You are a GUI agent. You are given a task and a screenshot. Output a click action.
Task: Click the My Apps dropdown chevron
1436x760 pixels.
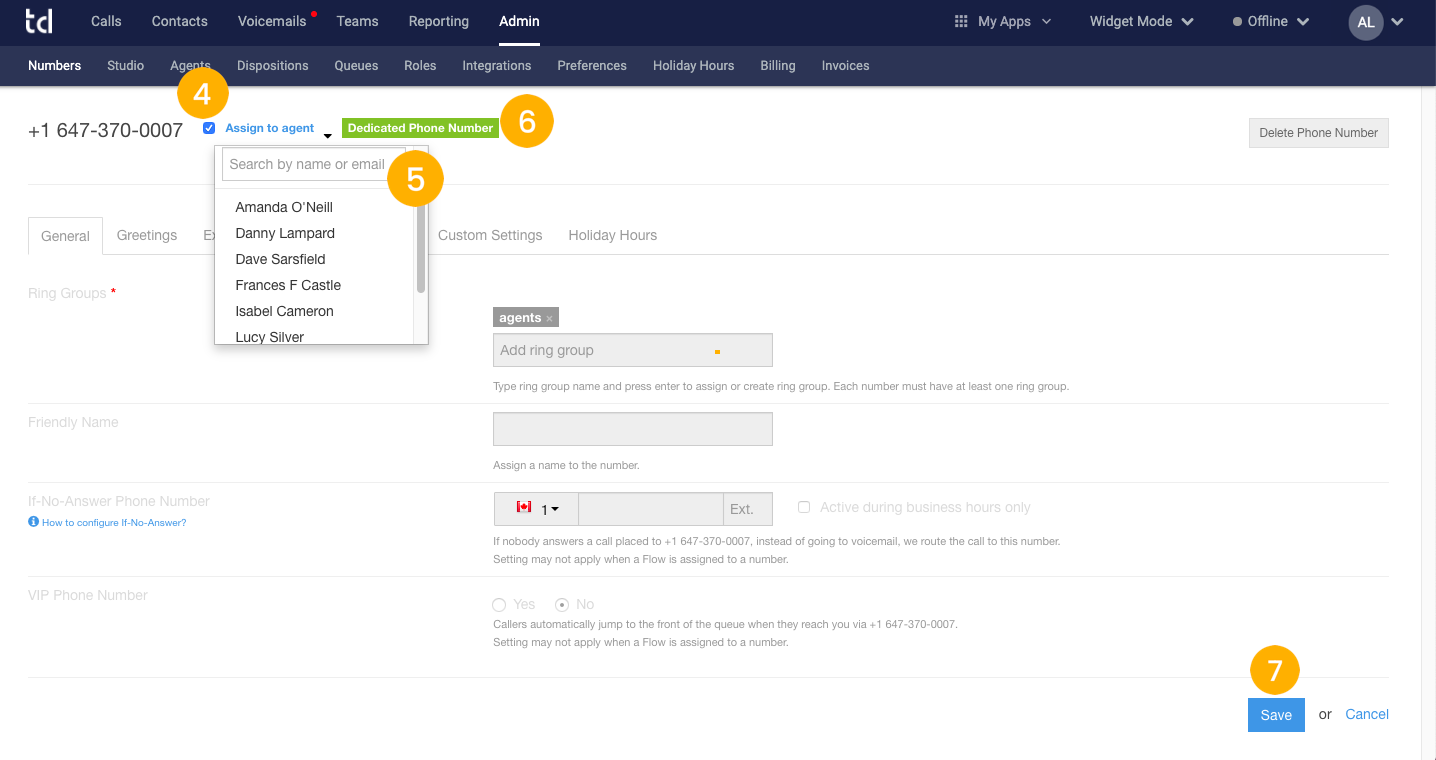(1047, 21)
